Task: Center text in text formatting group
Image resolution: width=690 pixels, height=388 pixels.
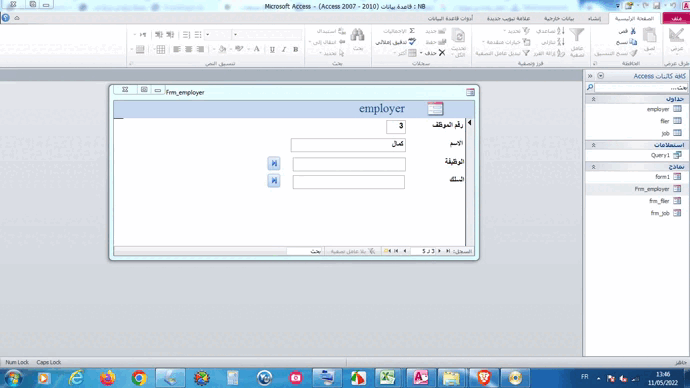Action: pos(188,50)
